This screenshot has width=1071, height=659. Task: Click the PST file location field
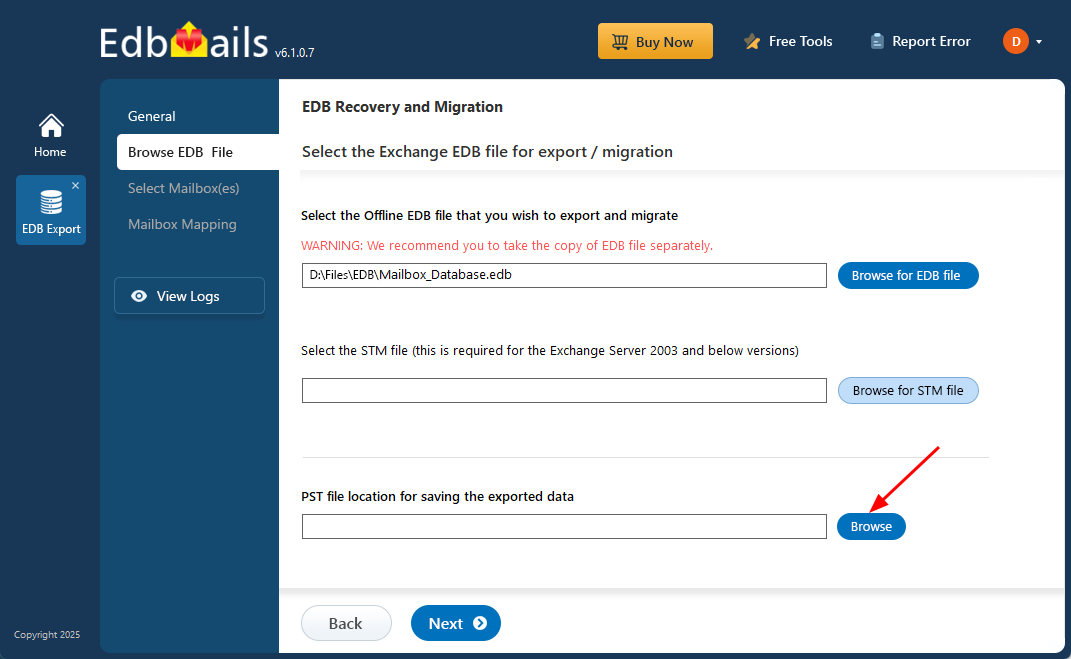point(564,527)
